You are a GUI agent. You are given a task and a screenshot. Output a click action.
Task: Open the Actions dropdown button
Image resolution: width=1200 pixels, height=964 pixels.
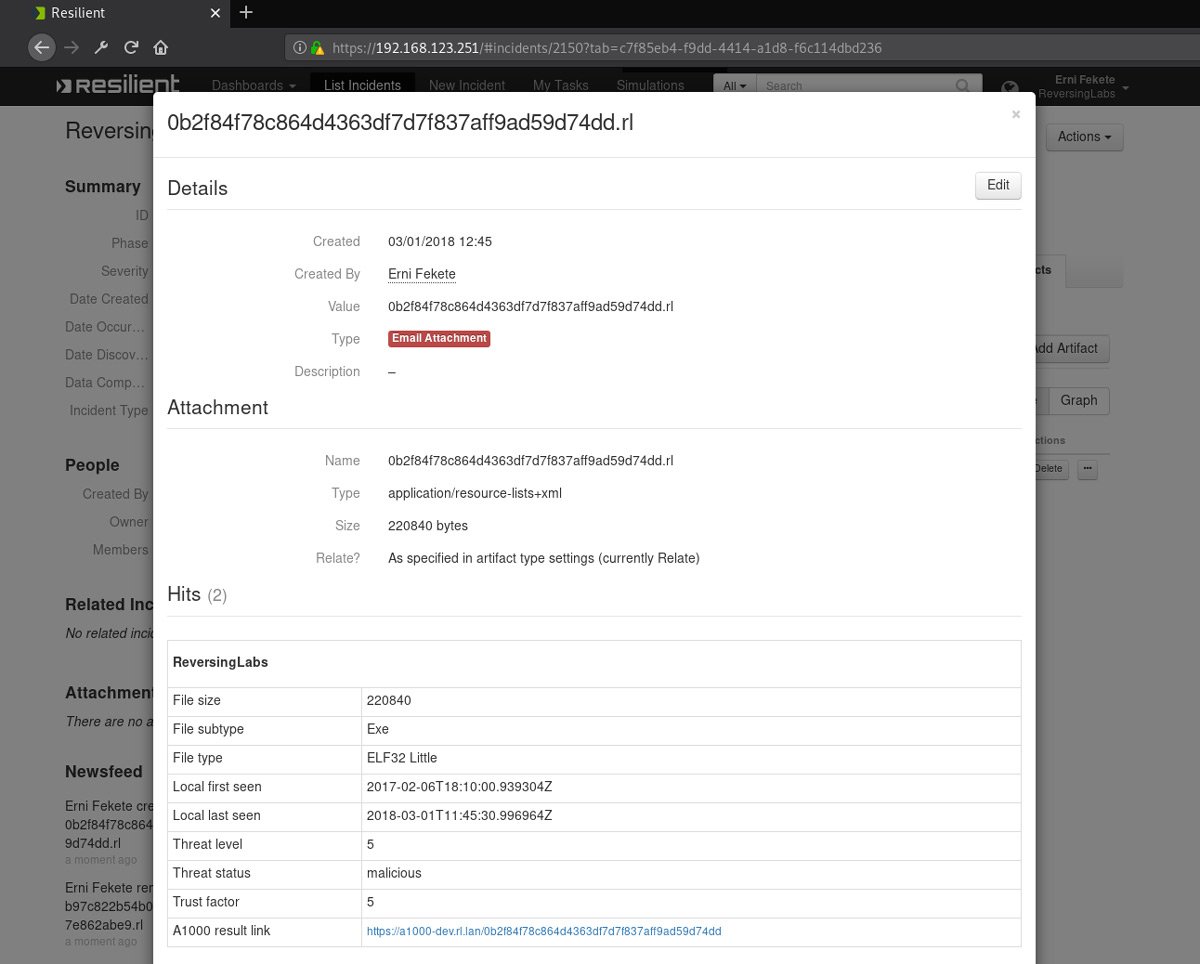(x=1084, y=137)
